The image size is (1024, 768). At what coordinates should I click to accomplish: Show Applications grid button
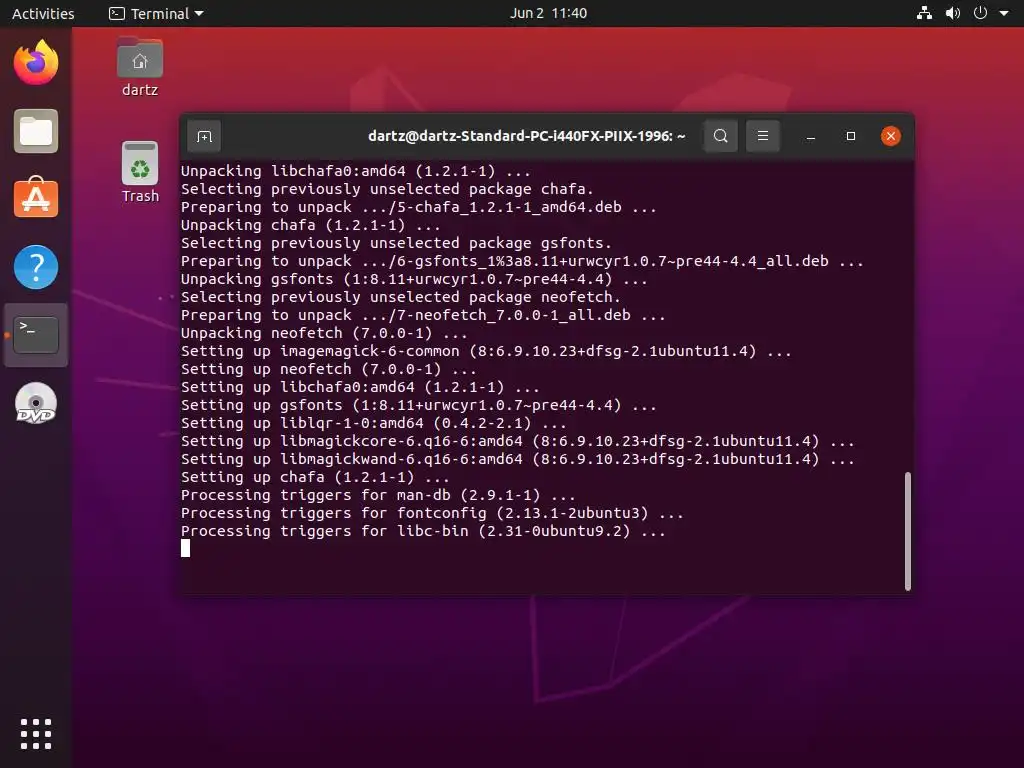coord(36,734)
